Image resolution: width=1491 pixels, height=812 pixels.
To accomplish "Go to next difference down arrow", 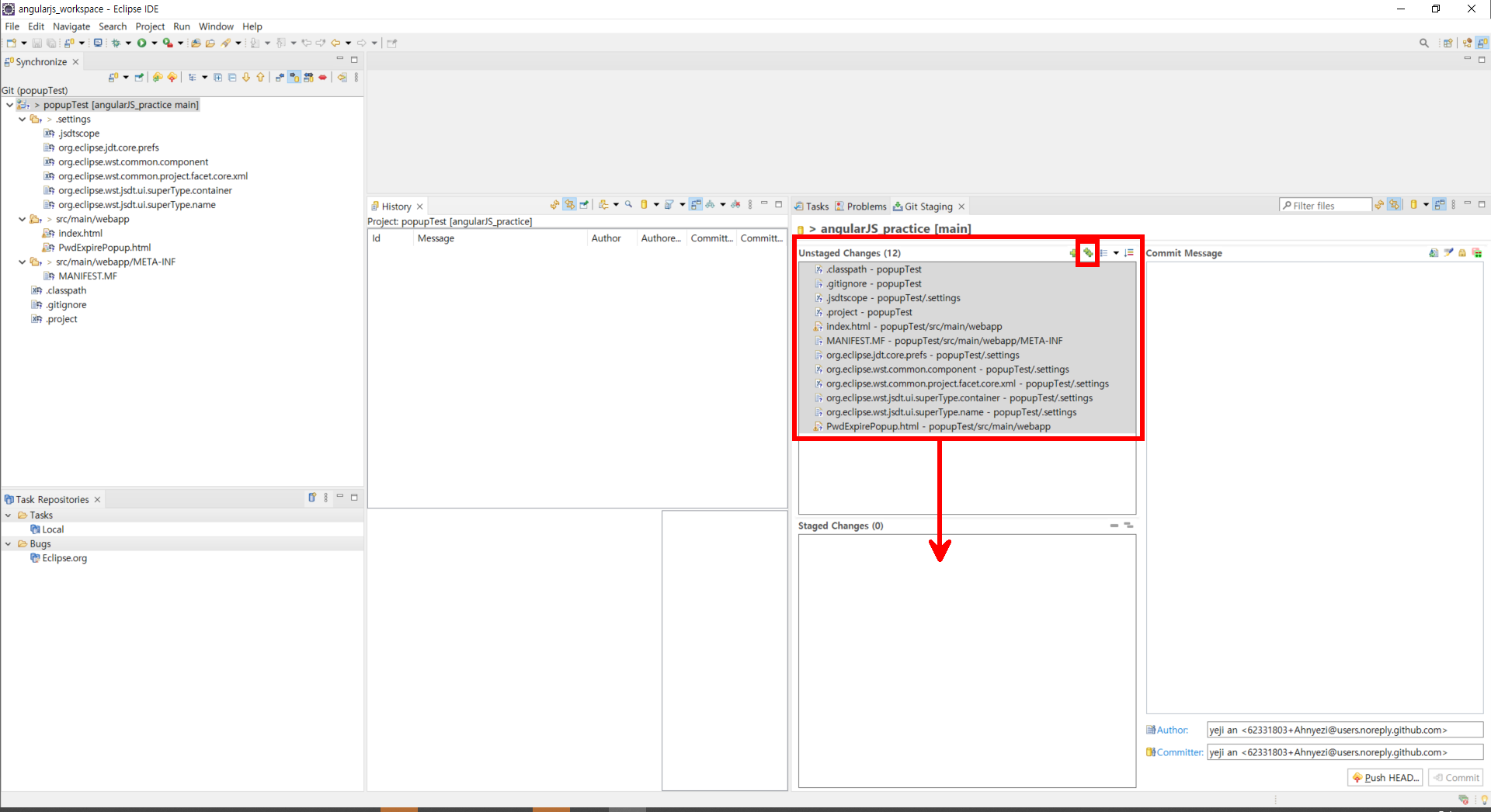I will [246, 78].
